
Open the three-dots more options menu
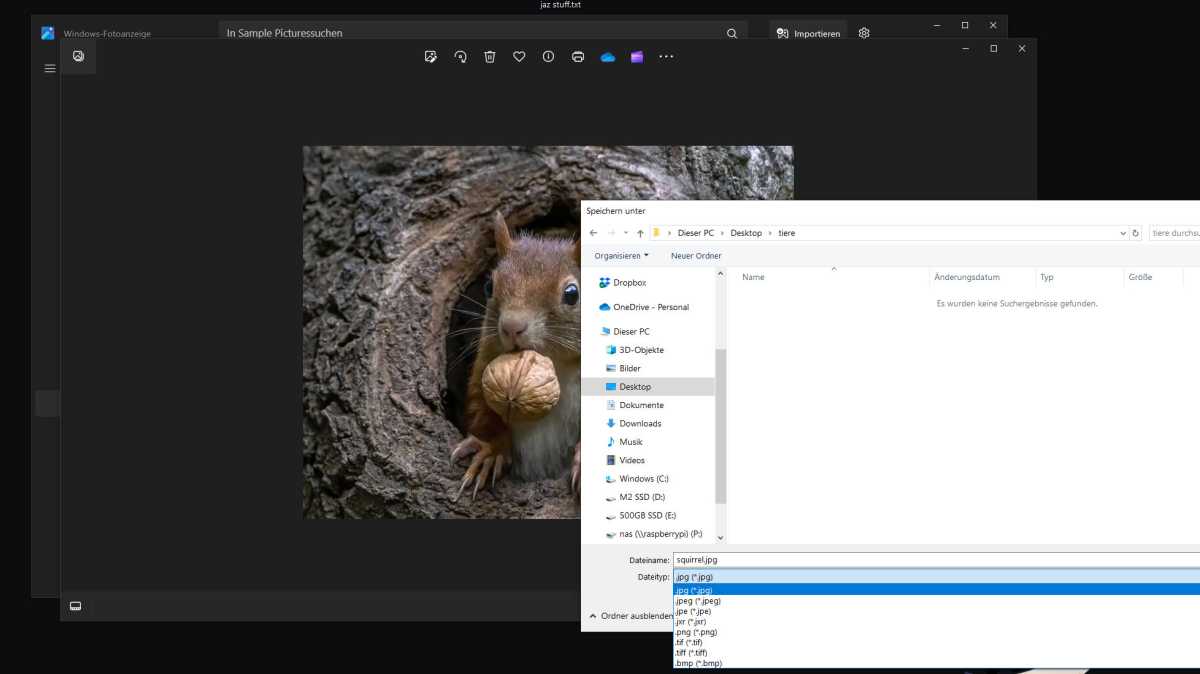(666, 57)
